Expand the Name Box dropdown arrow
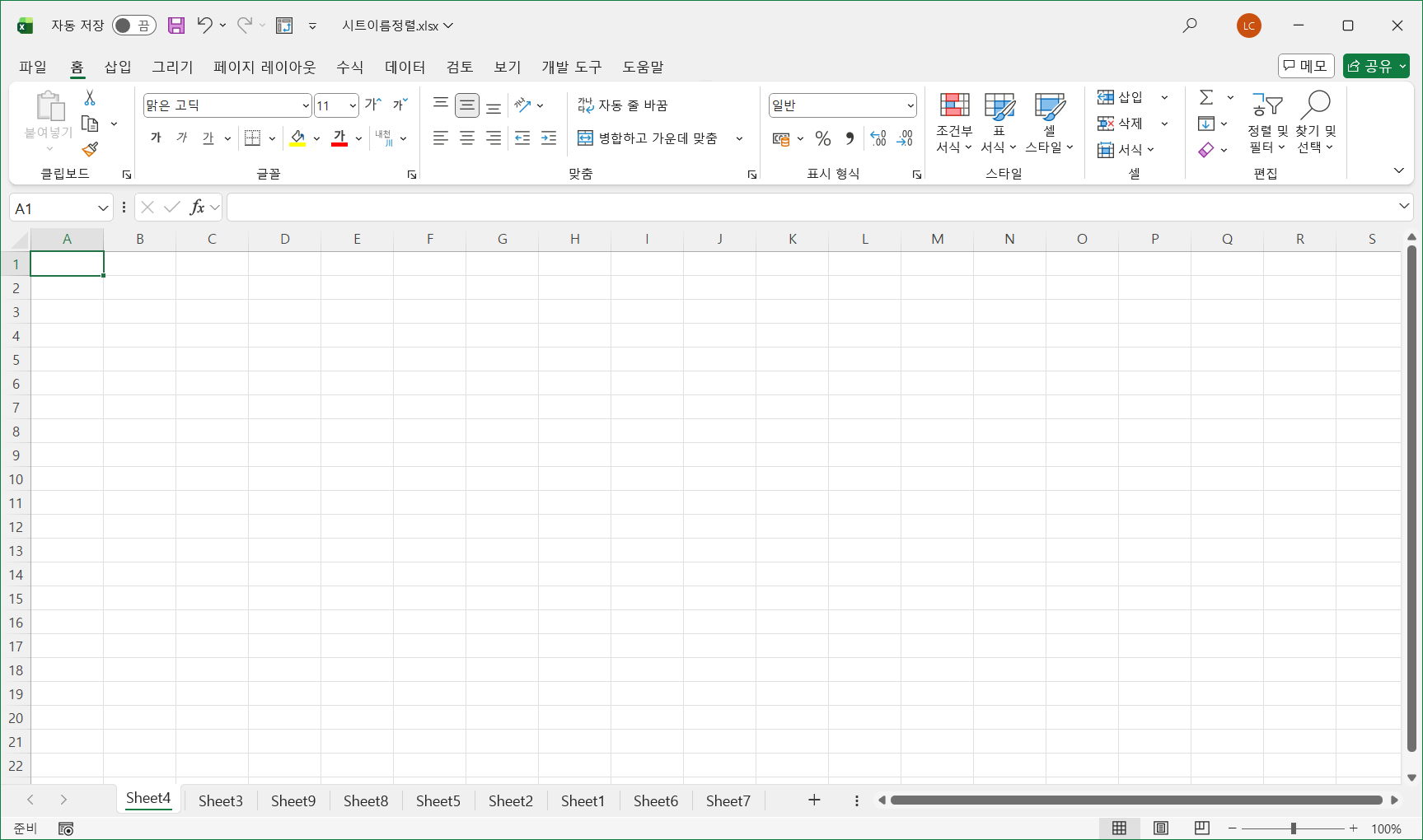 pyautogui.click(x=103, y=208)
